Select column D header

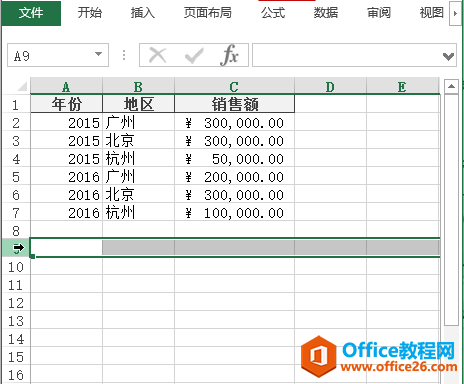[x=330, y=86]
